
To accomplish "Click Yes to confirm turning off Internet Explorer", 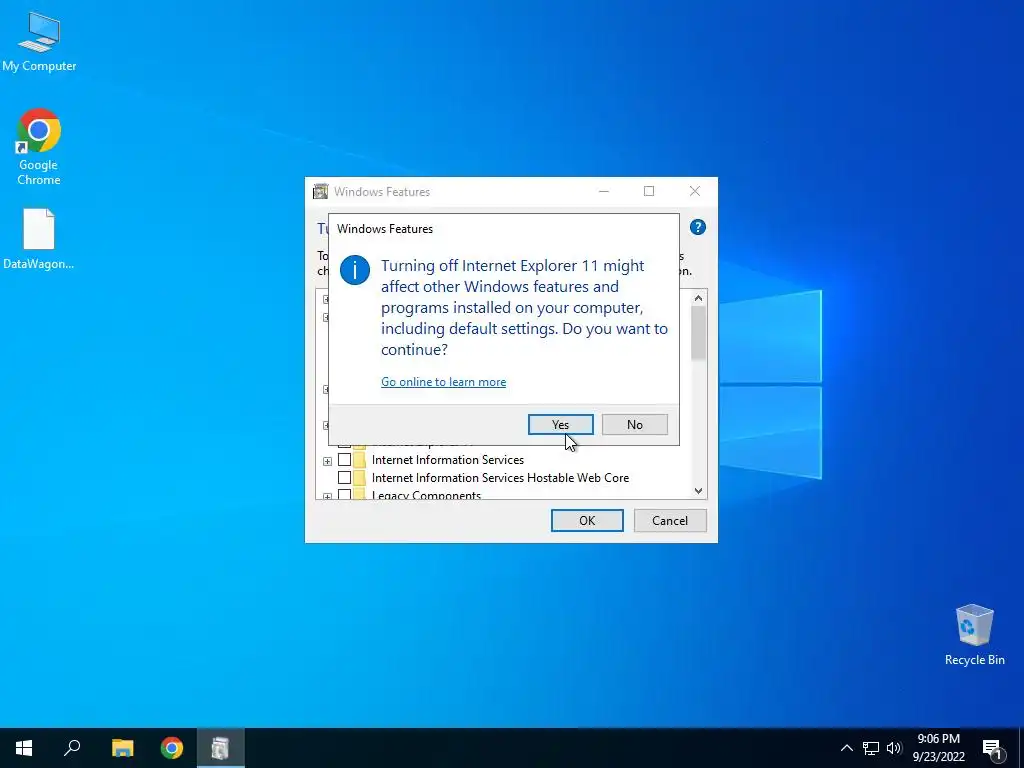I will click(x=560, y=424).
